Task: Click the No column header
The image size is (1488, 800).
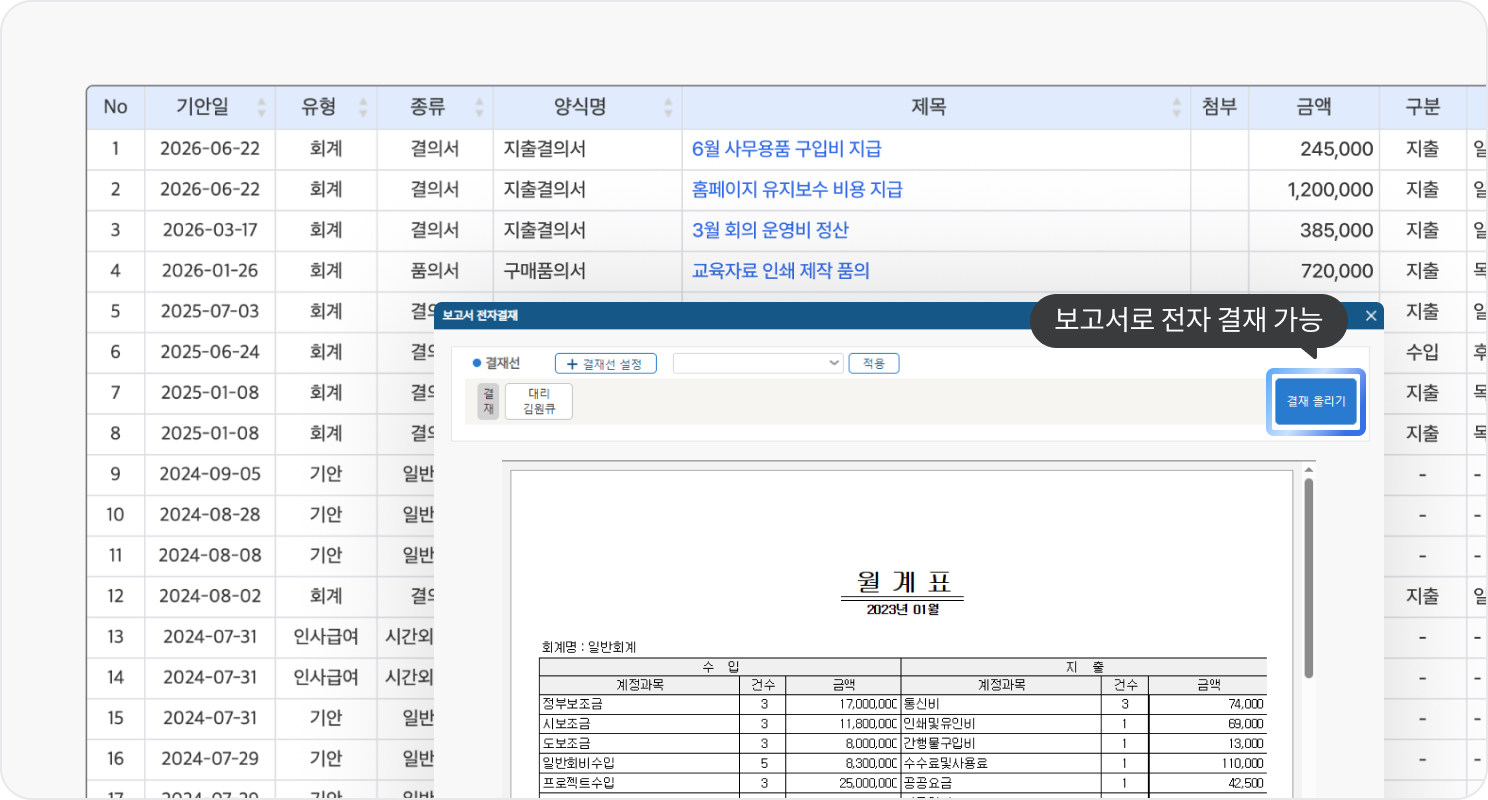Action: (115, 107)
